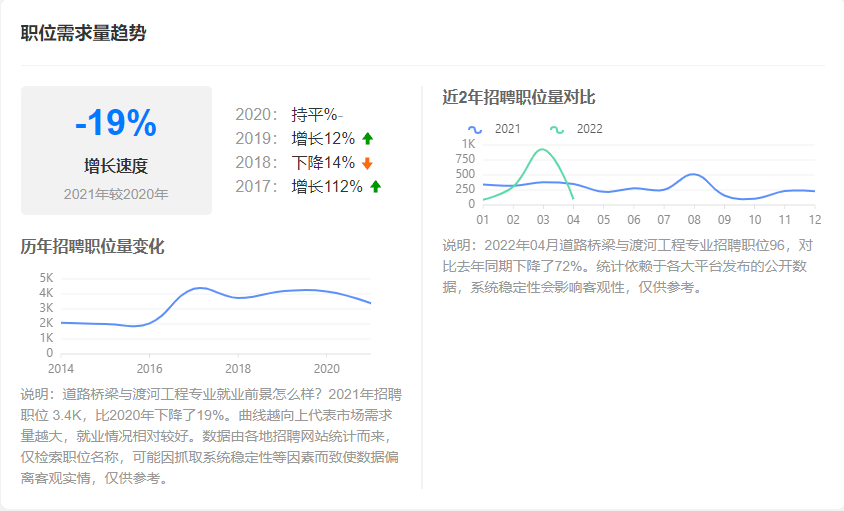844x511 pixels.
Task: Click the 2021年较2020年 caption
Action: point(116,194)
